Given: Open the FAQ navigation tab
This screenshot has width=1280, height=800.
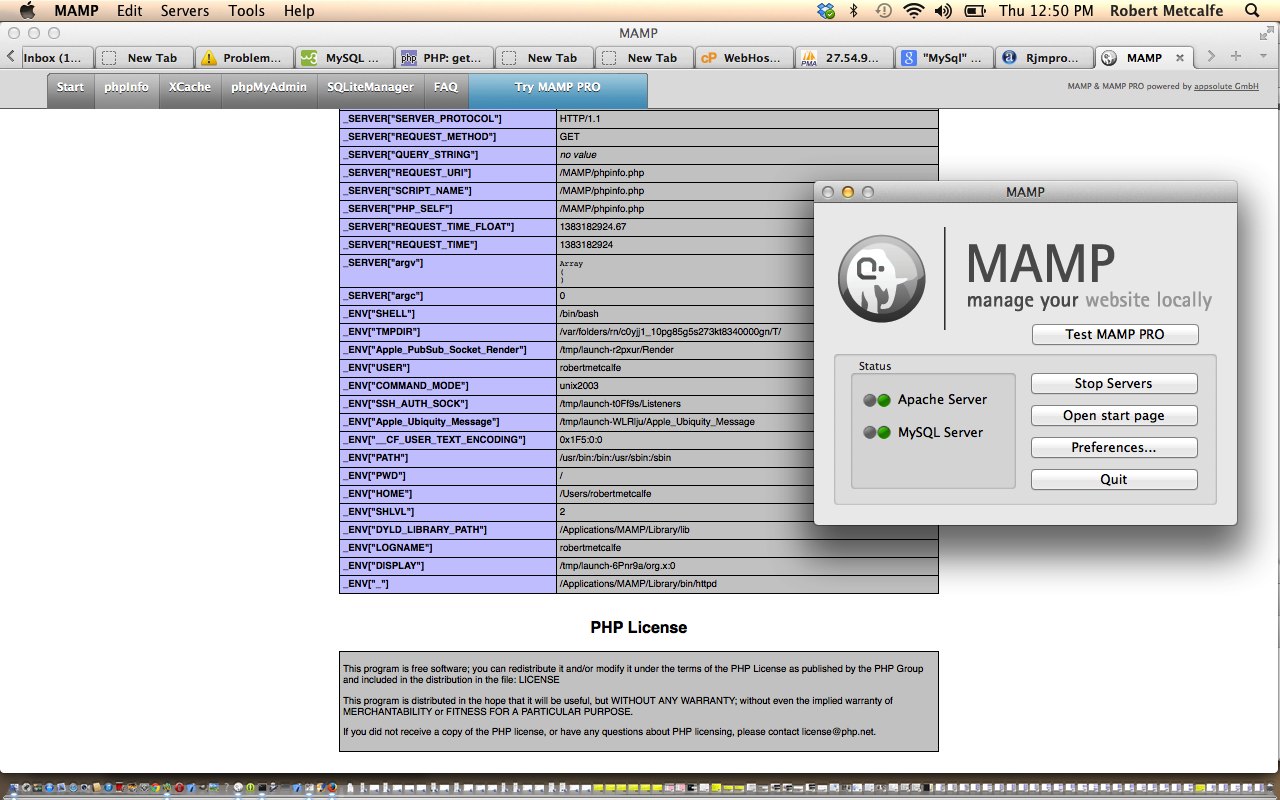Looking at the screenshot, I should [446, 88].
